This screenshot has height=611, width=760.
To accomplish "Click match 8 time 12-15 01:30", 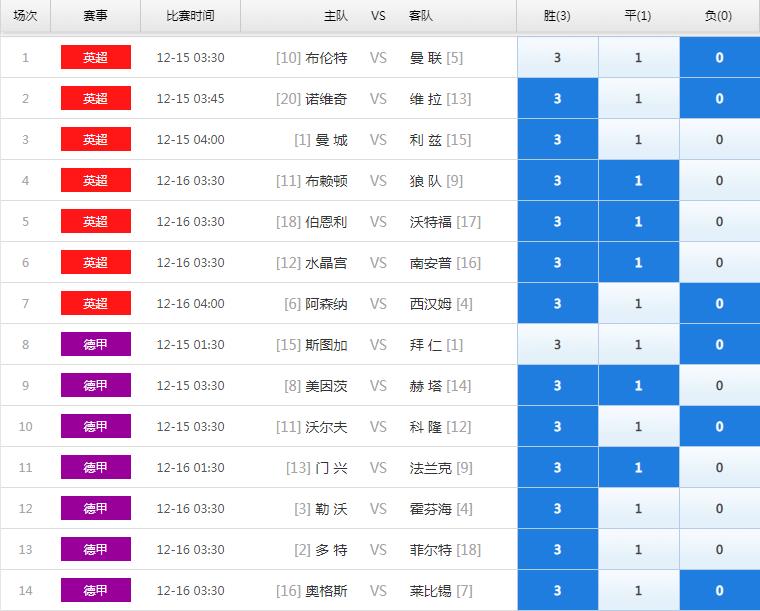I will [x=190, y=345].
